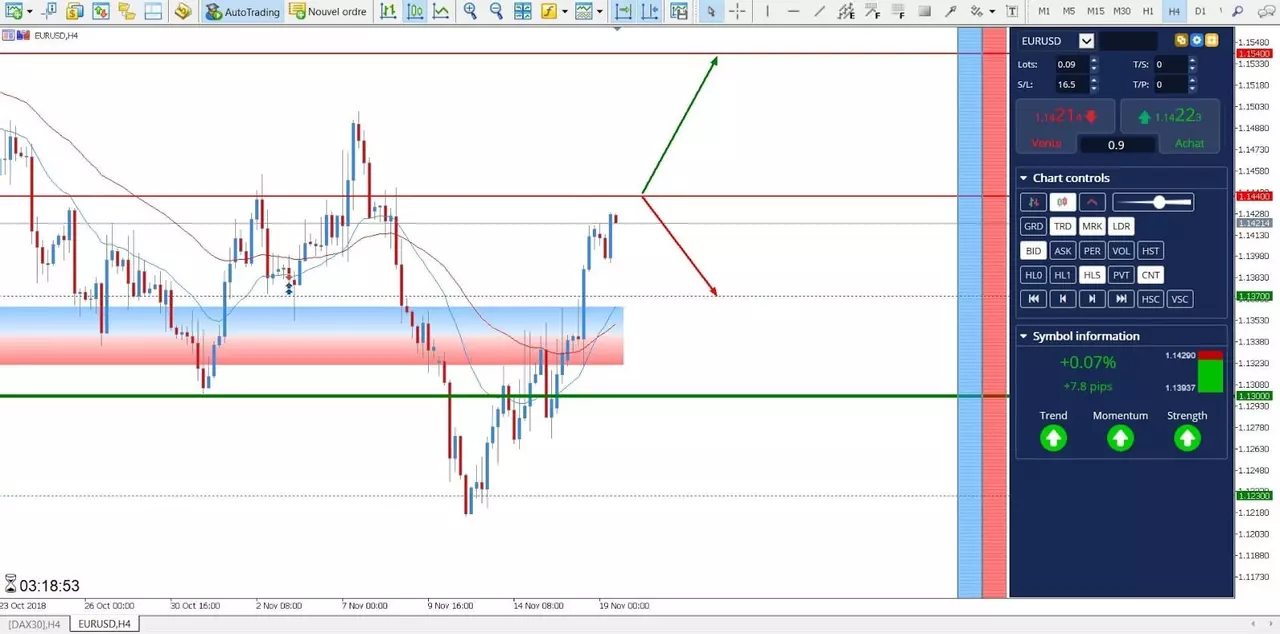Switch to the M1 timeframe
This screenshot has width=1280, height=634.
click(1044, 12)
